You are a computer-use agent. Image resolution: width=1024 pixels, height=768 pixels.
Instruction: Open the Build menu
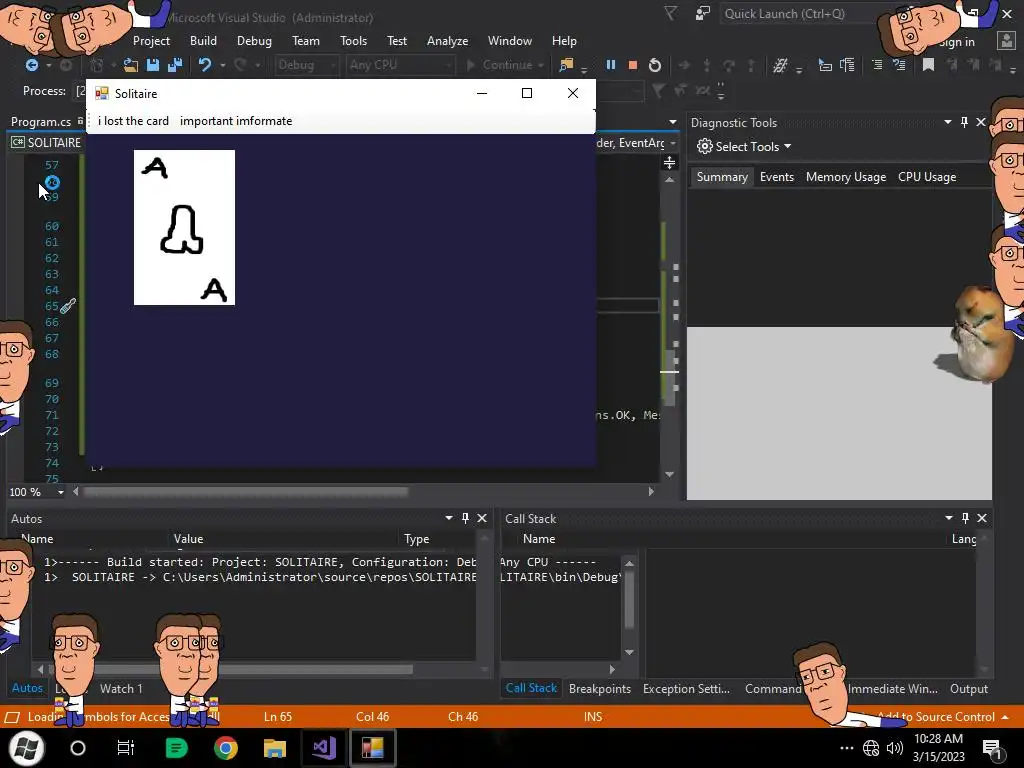[x=203, y=40]
